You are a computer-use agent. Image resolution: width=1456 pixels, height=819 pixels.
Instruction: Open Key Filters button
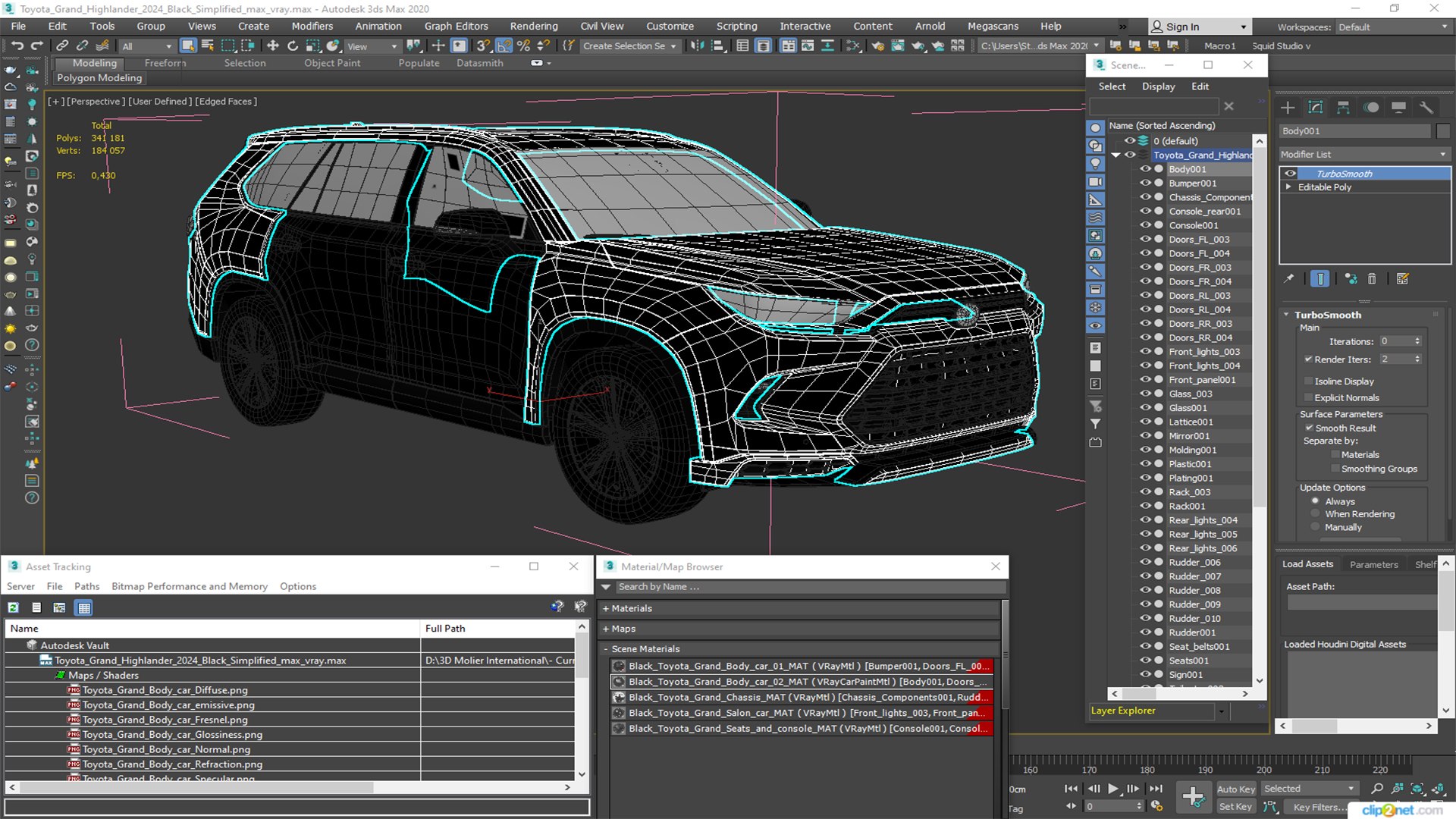[x=1319, y=807]
